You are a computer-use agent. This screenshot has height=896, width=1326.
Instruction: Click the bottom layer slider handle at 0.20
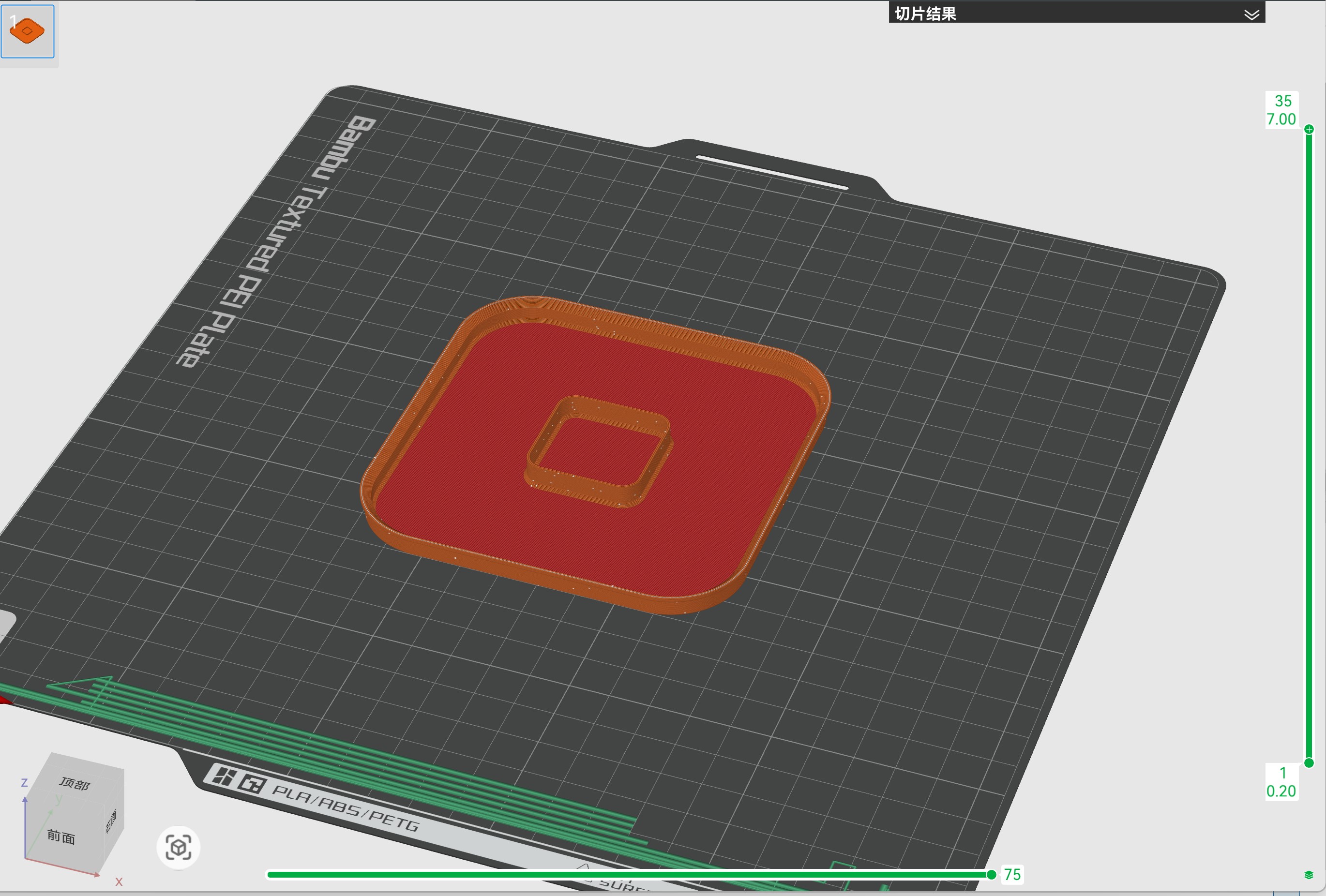[x=1309, y=763]
